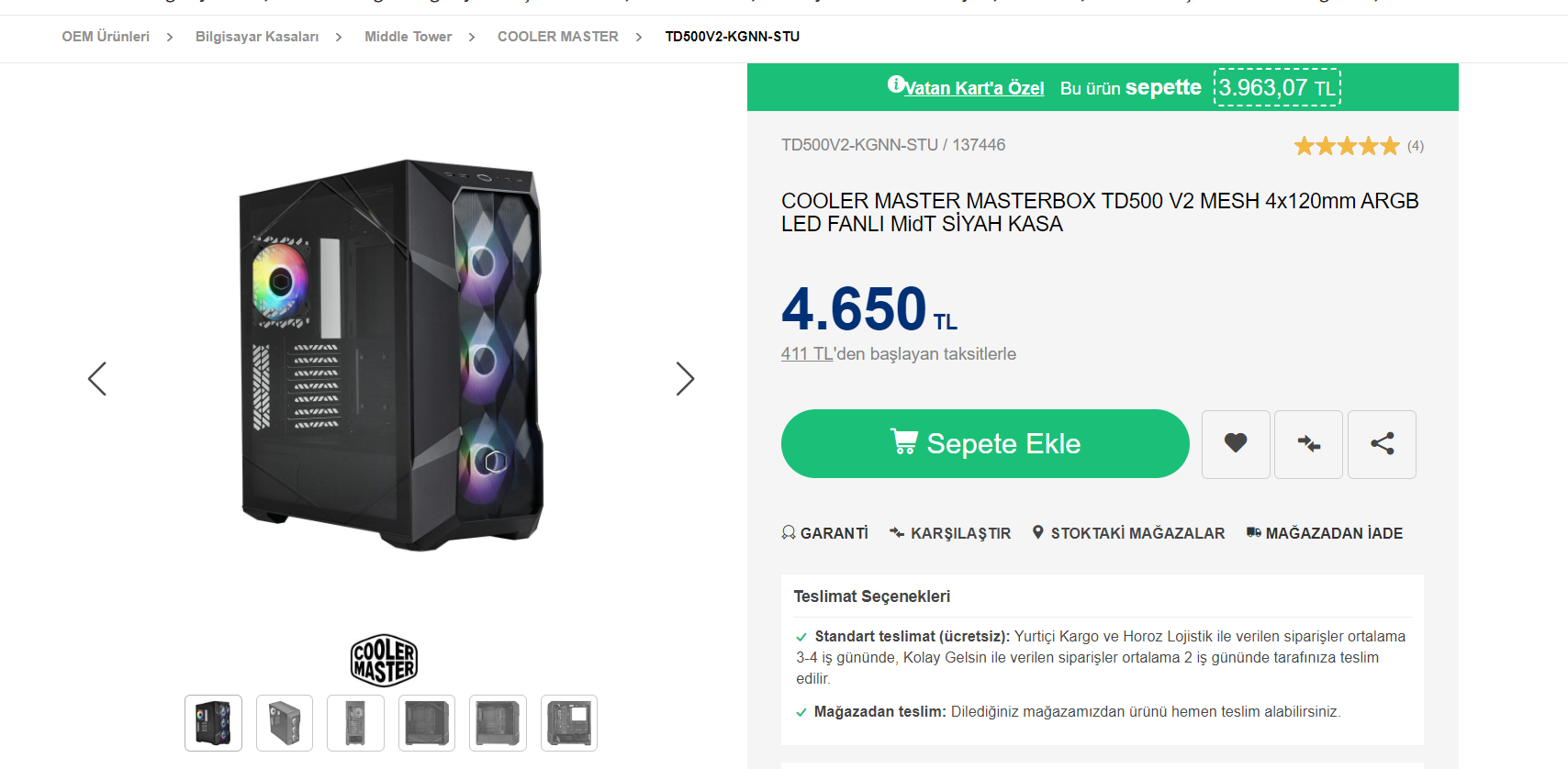The height and width of the screenshot is (769, 1568).
Task: Navigate to OEM Ürünleri breadcrumb
Action: [x=106, y=37]
